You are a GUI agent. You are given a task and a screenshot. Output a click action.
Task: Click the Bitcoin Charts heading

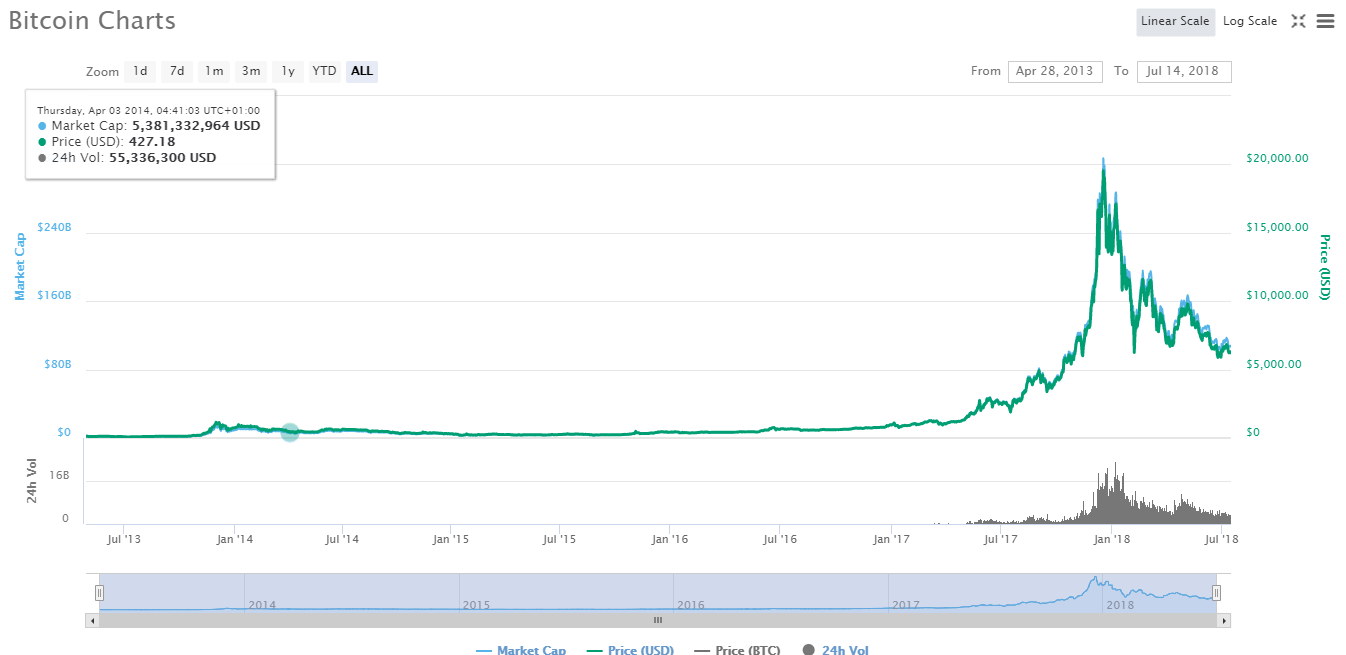(x=92, y=20)
